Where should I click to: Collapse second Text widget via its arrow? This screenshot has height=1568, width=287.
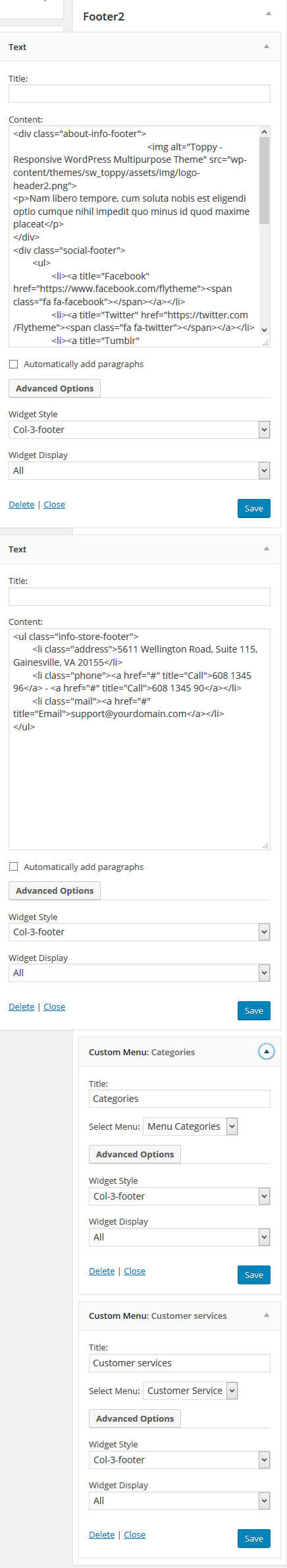267,549
